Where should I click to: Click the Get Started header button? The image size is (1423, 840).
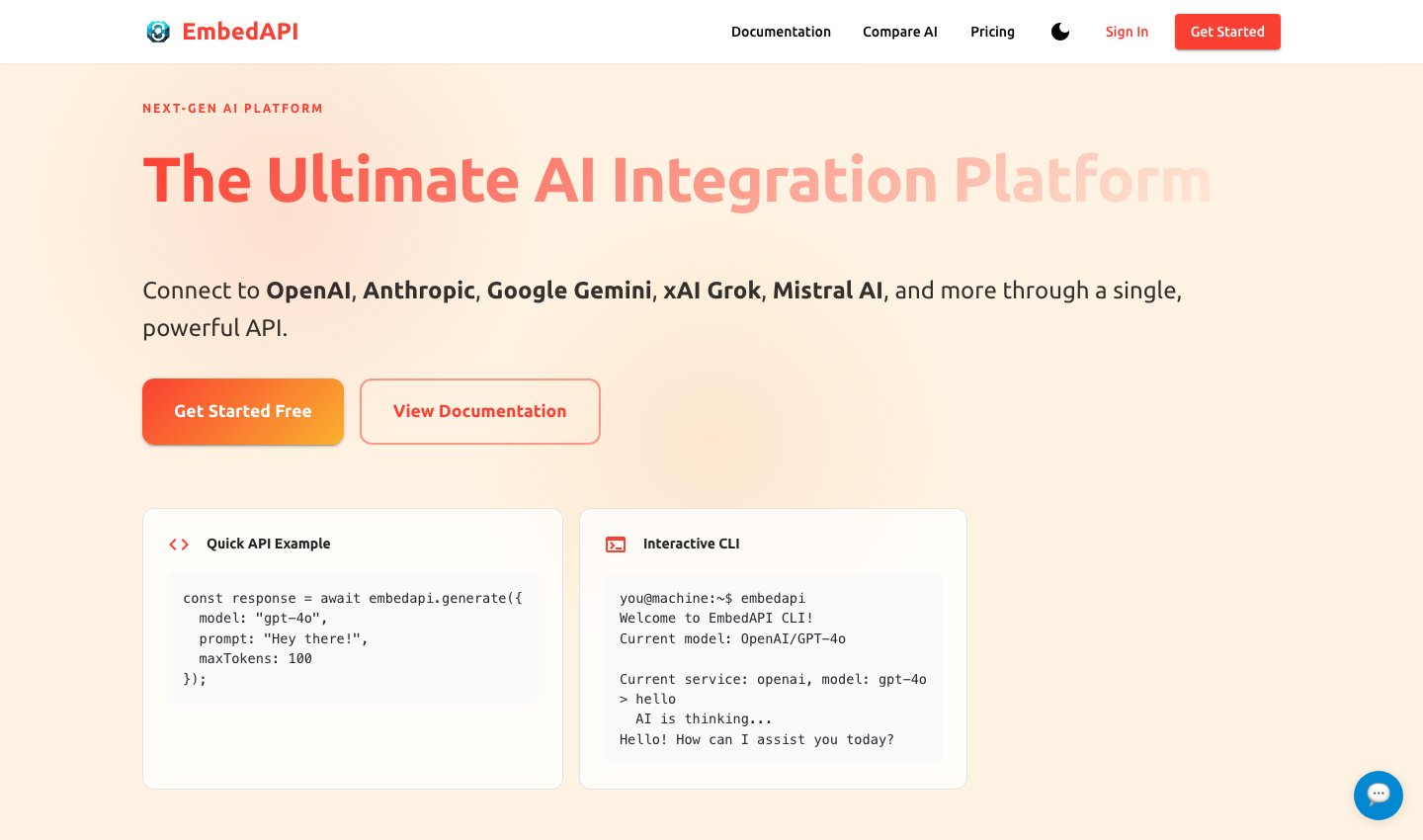tap(1227, 32)
